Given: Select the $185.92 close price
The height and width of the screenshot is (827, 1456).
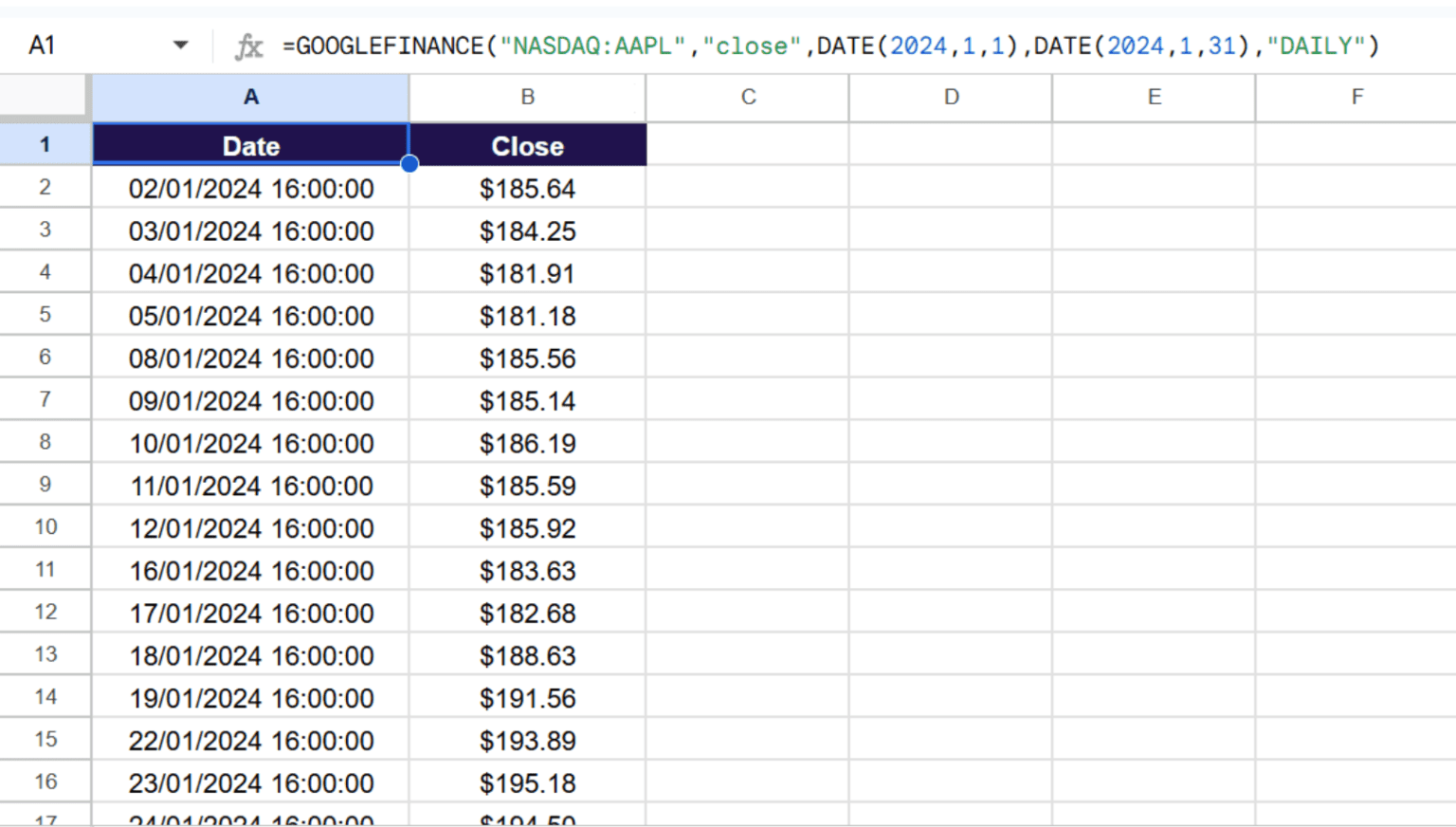Looking at the screenshot, I should pos(527,527).
